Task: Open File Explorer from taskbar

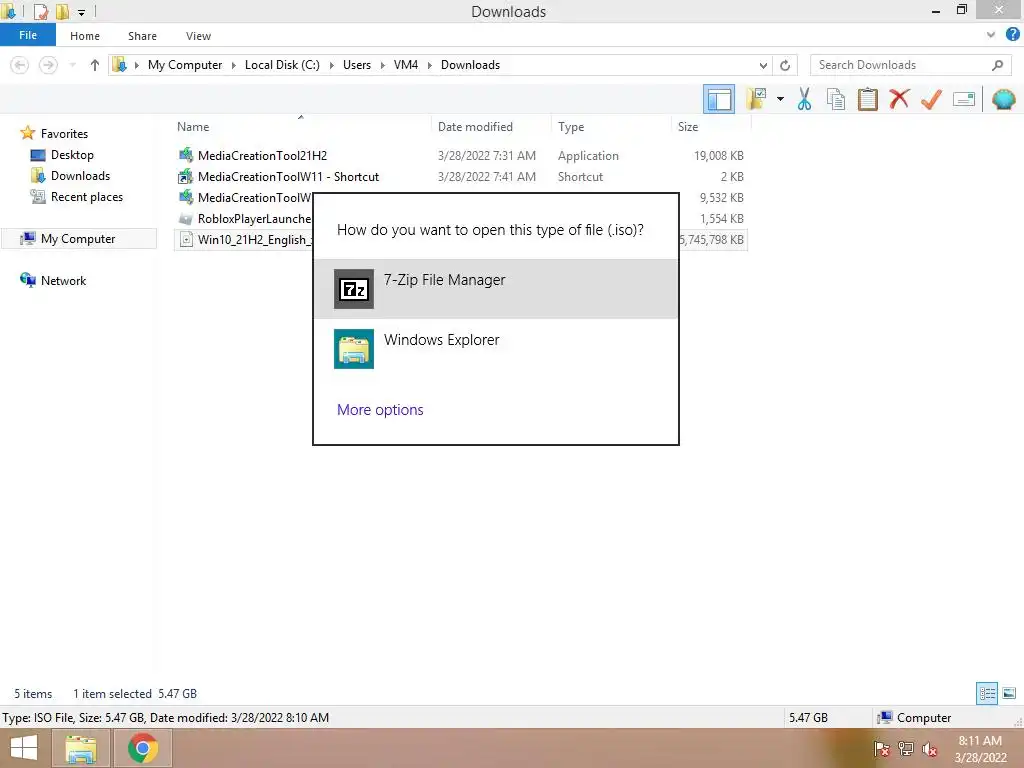Action: pyautogui.click(x=80, y=748)
